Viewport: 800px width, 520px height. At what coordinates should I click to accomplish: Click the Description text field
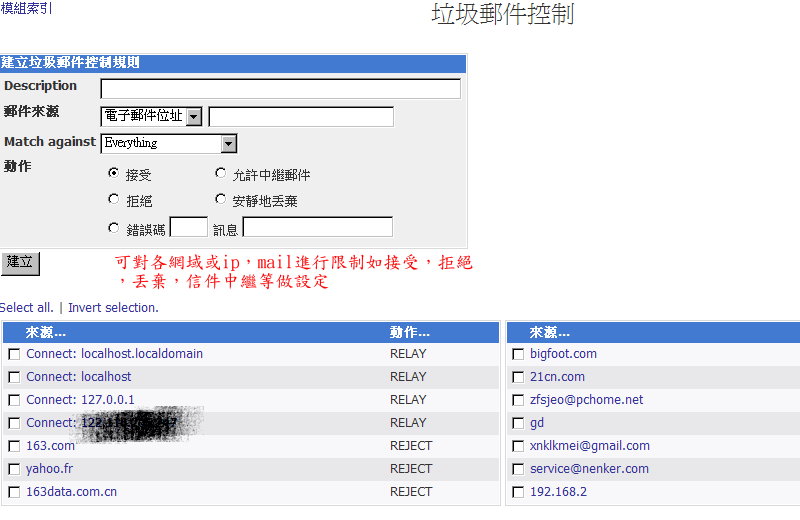click(280, 89)
